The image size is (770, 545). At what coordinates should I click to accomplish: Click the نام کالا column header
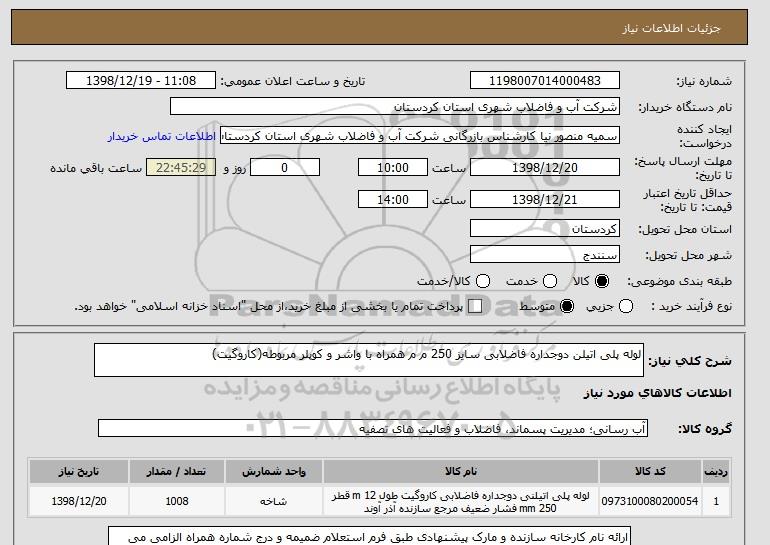point(461,471)
